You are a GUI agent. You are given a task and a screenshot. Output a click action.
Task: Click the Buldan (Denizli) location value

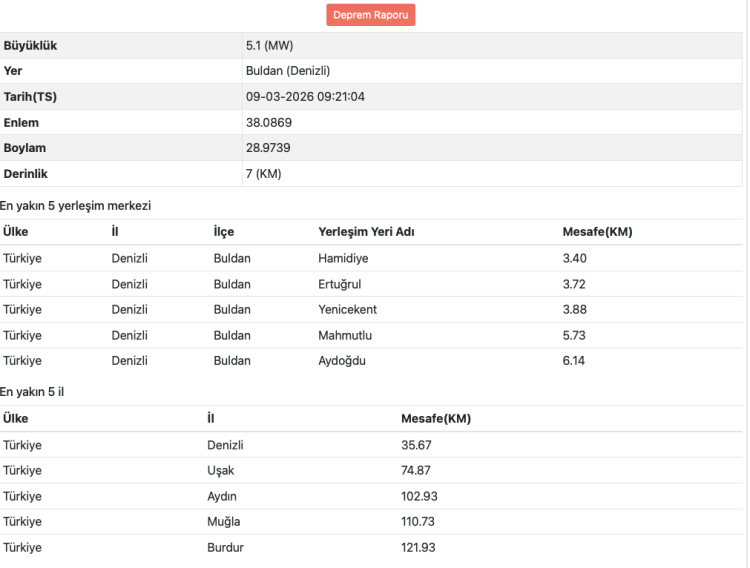point(287,71)
